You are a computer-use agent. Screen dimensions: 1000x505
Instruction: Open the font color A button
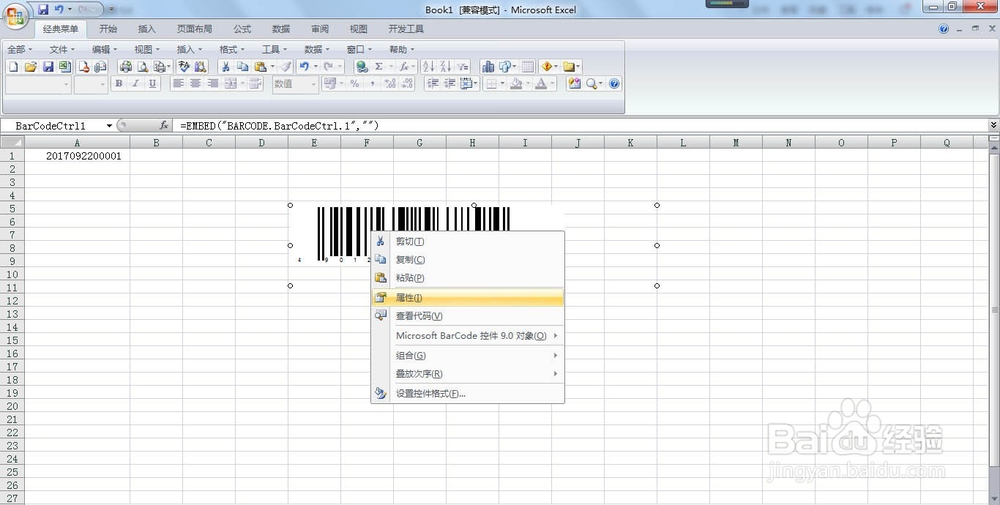(541, 84)
